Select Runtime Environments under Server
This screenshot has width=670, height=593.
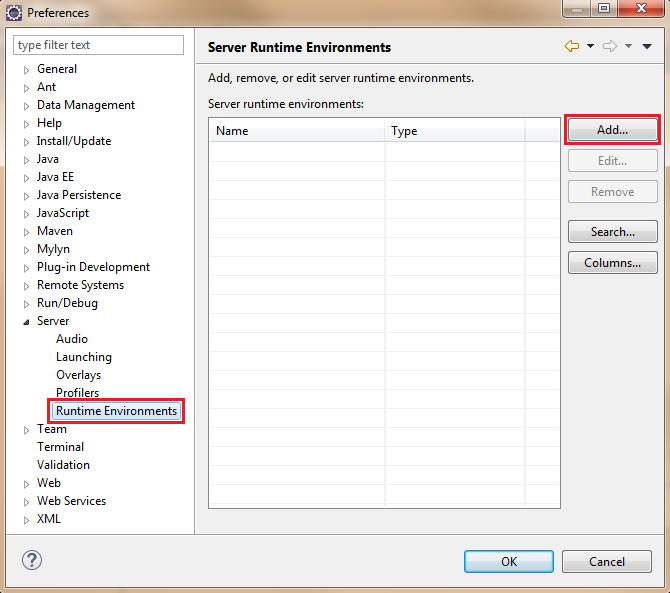click(x=116, y=411)
